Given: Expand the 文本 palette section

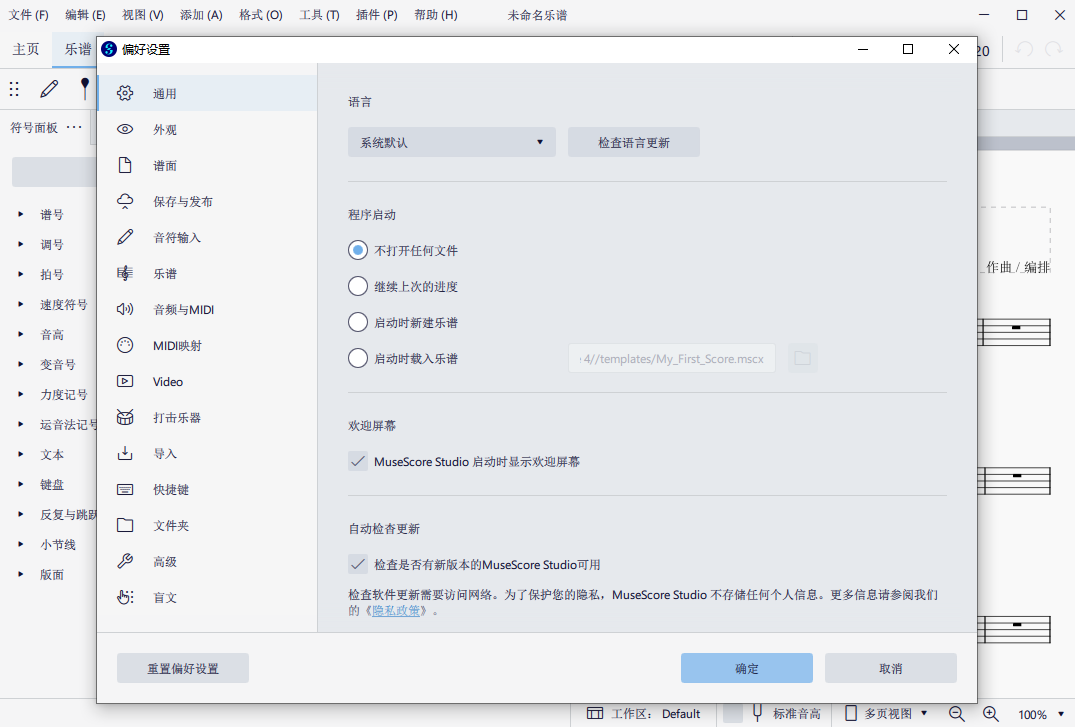Looking at the screenshot, I should point(21,454).
